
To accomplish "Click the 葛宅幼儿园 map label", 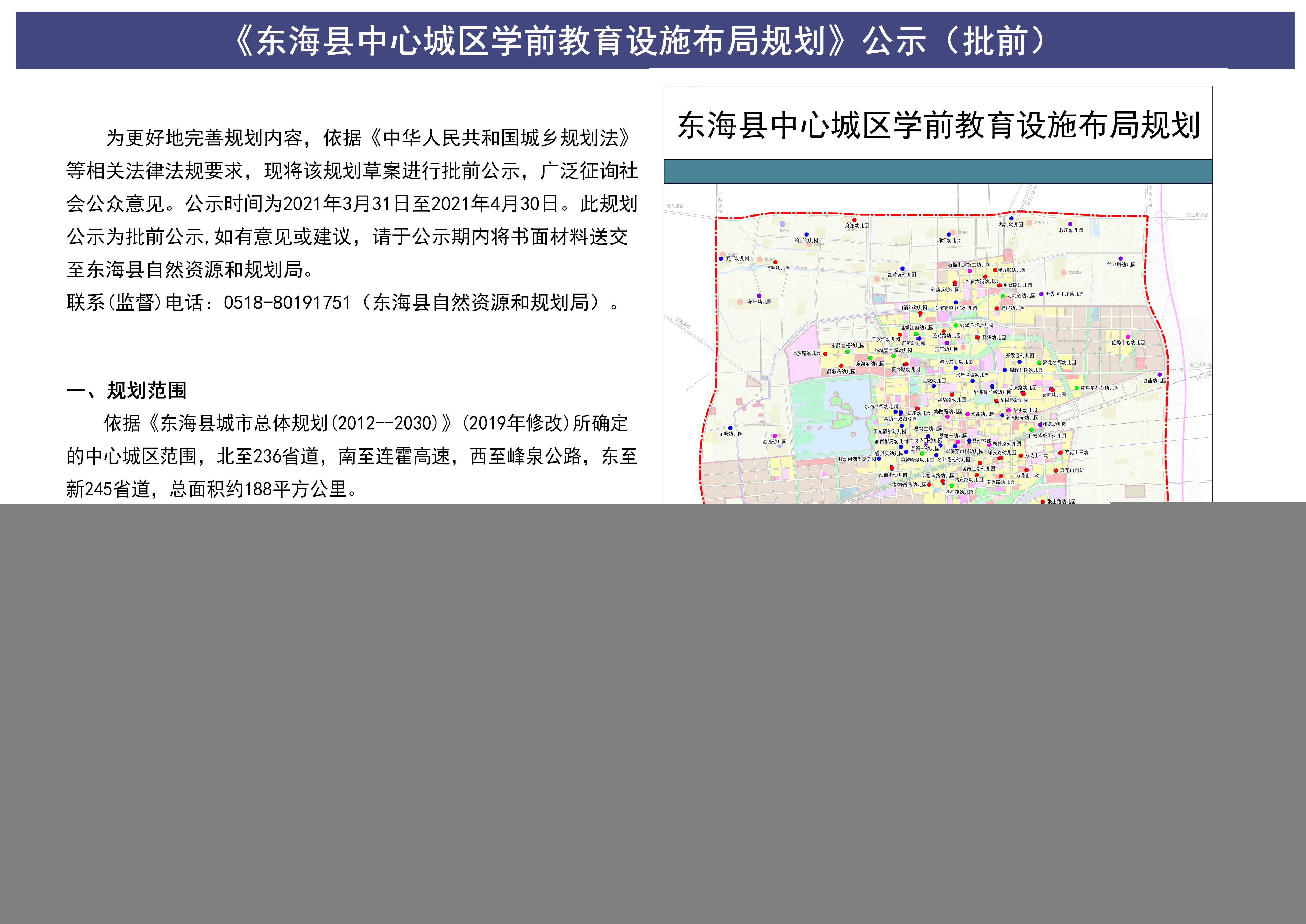I will (1054, 395).
